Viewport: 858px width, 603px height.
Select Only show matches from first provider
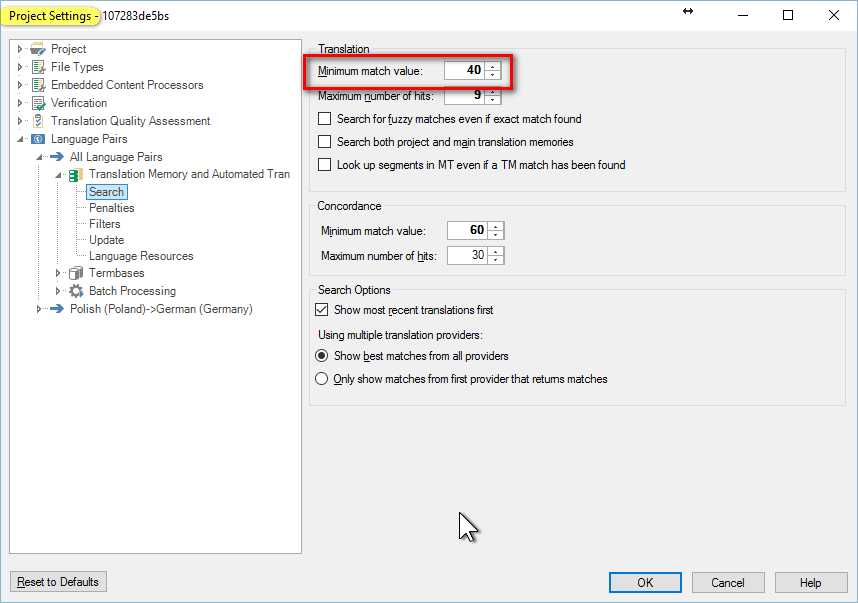pyautogui.click(x=322, y=379)
